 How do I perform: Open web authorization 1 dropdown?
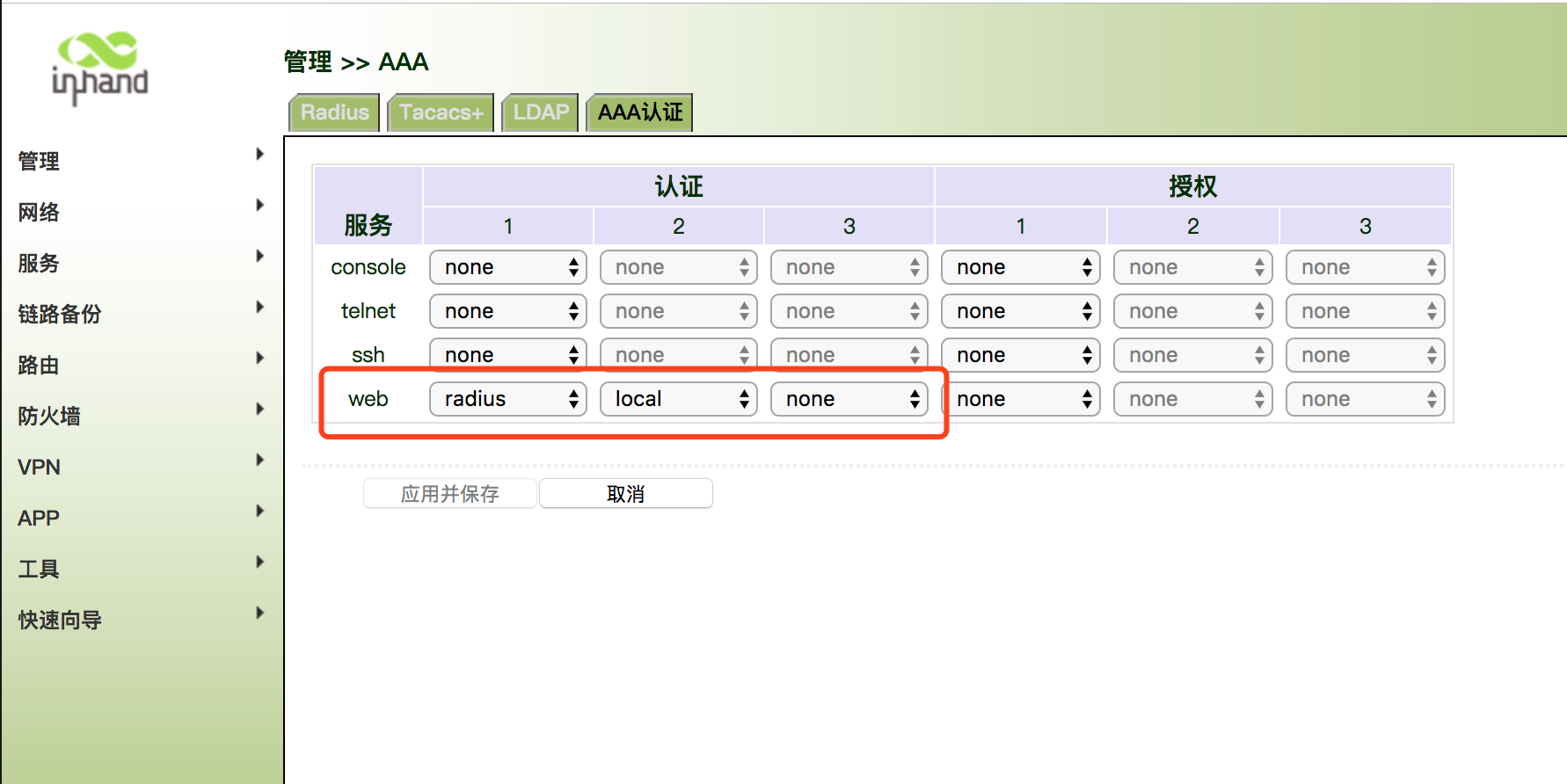click(x=1020, y=399)
